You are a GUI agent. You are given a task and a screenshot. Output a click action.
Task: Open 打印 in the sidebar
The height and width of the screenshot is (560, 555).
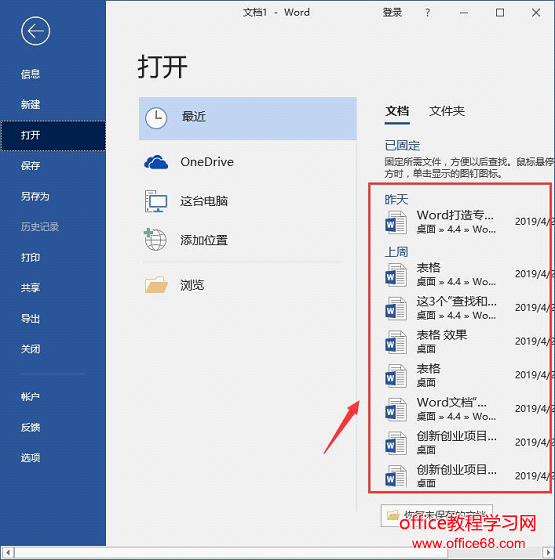point(30,257)
